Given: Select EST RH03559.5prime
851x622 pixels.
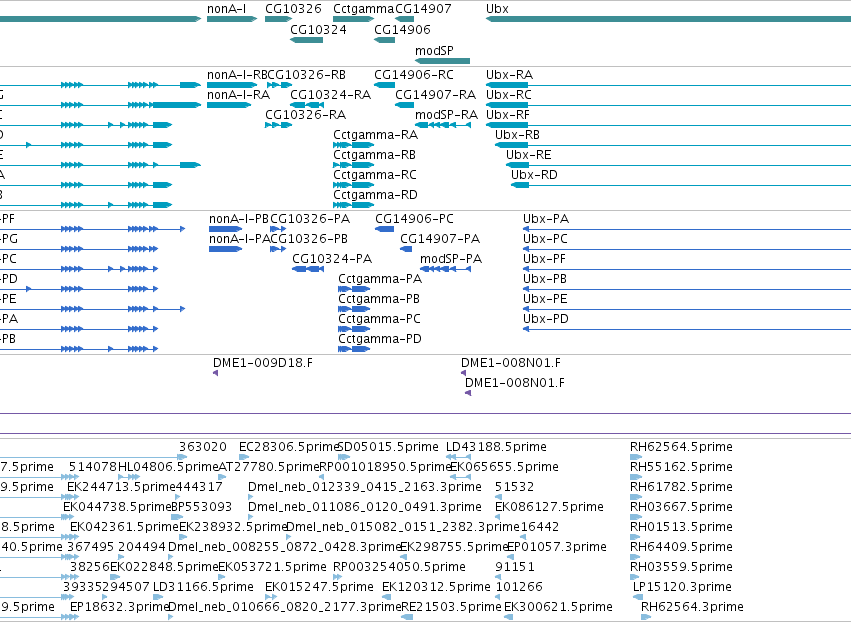Looking at the screenshot, I should point(681,568).
